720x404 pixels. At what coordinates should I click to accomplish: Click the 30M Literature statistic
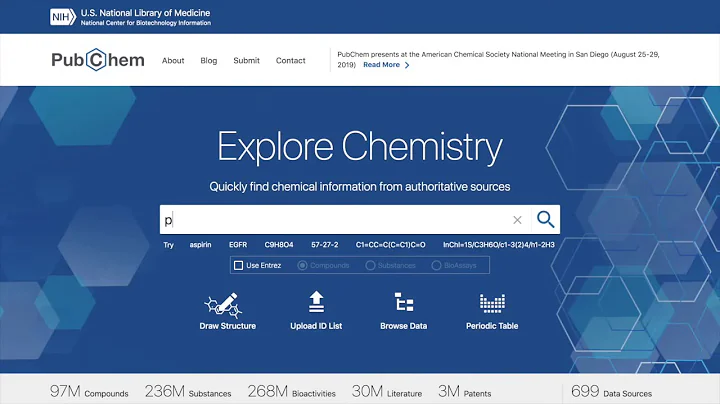point(387,392)
